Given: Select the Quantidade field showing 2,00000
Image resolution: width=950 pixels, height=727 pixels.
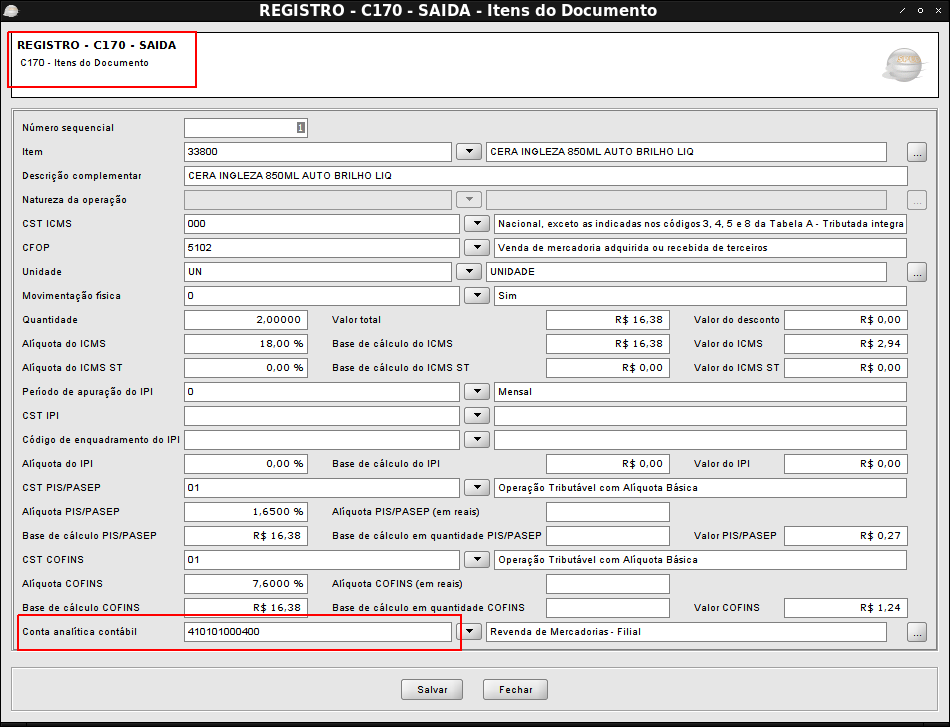Looking at the screenshot, I should click(x=246, y=320).
